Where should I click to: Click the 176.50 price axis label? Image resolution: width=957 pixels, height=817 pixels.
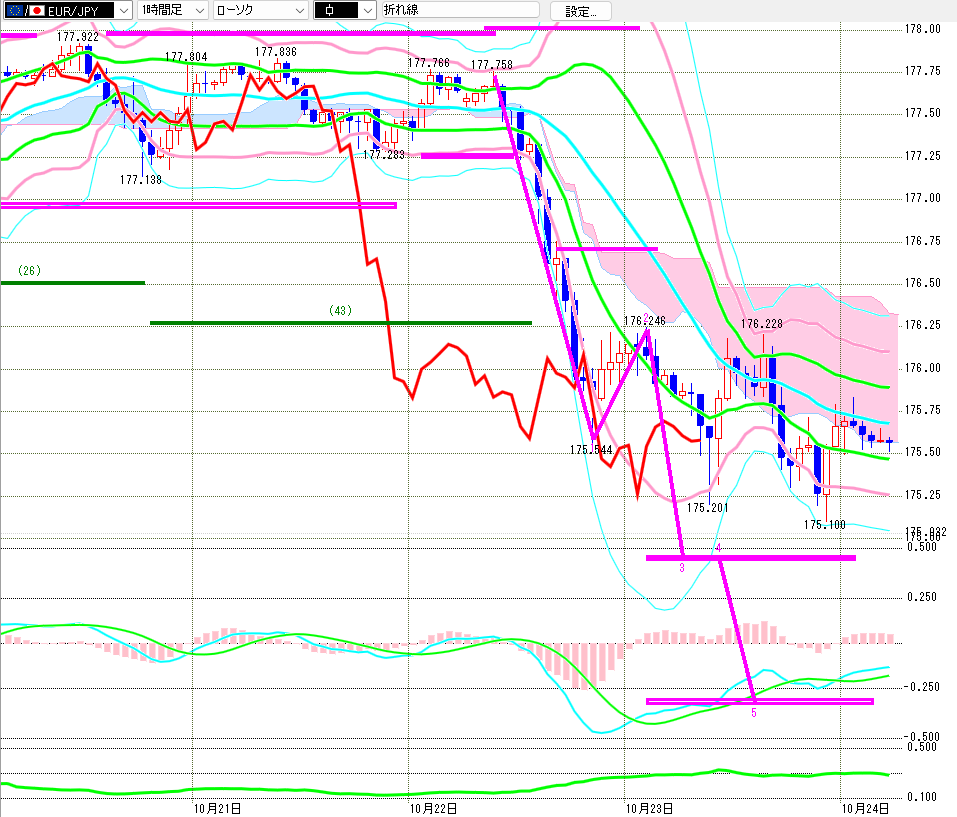click(x=923, y=283)
